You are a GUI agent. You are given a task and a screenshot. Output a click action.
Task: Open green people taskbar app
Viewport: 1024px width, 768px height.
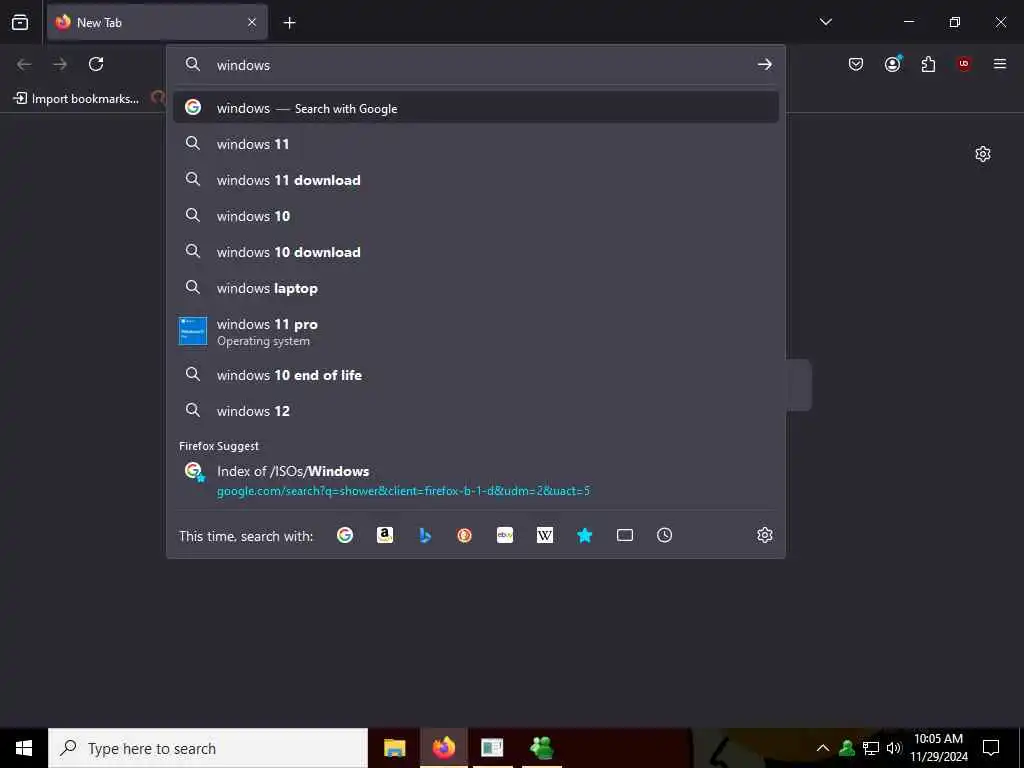[x=542, y=748]
